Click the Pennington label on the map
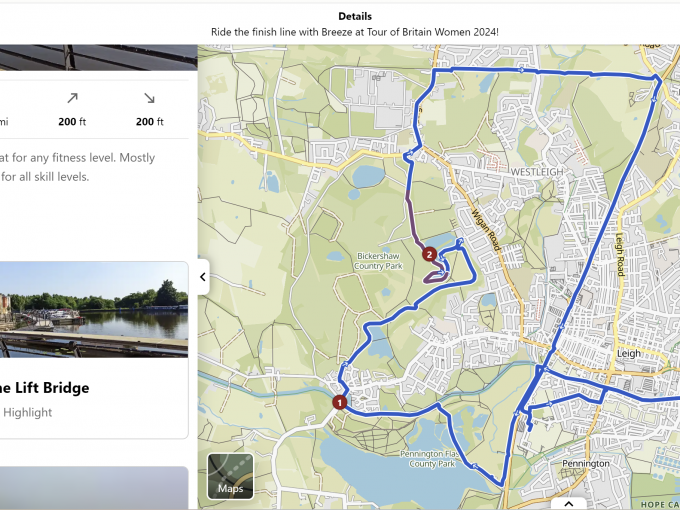This screenshot has height=510, width=680. (586, 464)
